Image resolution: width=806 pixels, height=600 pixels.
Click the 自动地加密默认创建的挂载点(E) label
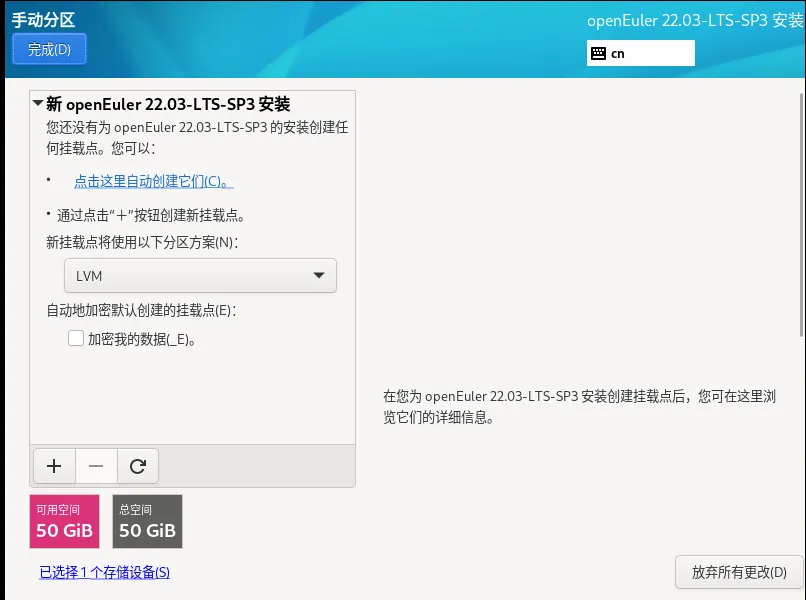click(x=141, y=311)
